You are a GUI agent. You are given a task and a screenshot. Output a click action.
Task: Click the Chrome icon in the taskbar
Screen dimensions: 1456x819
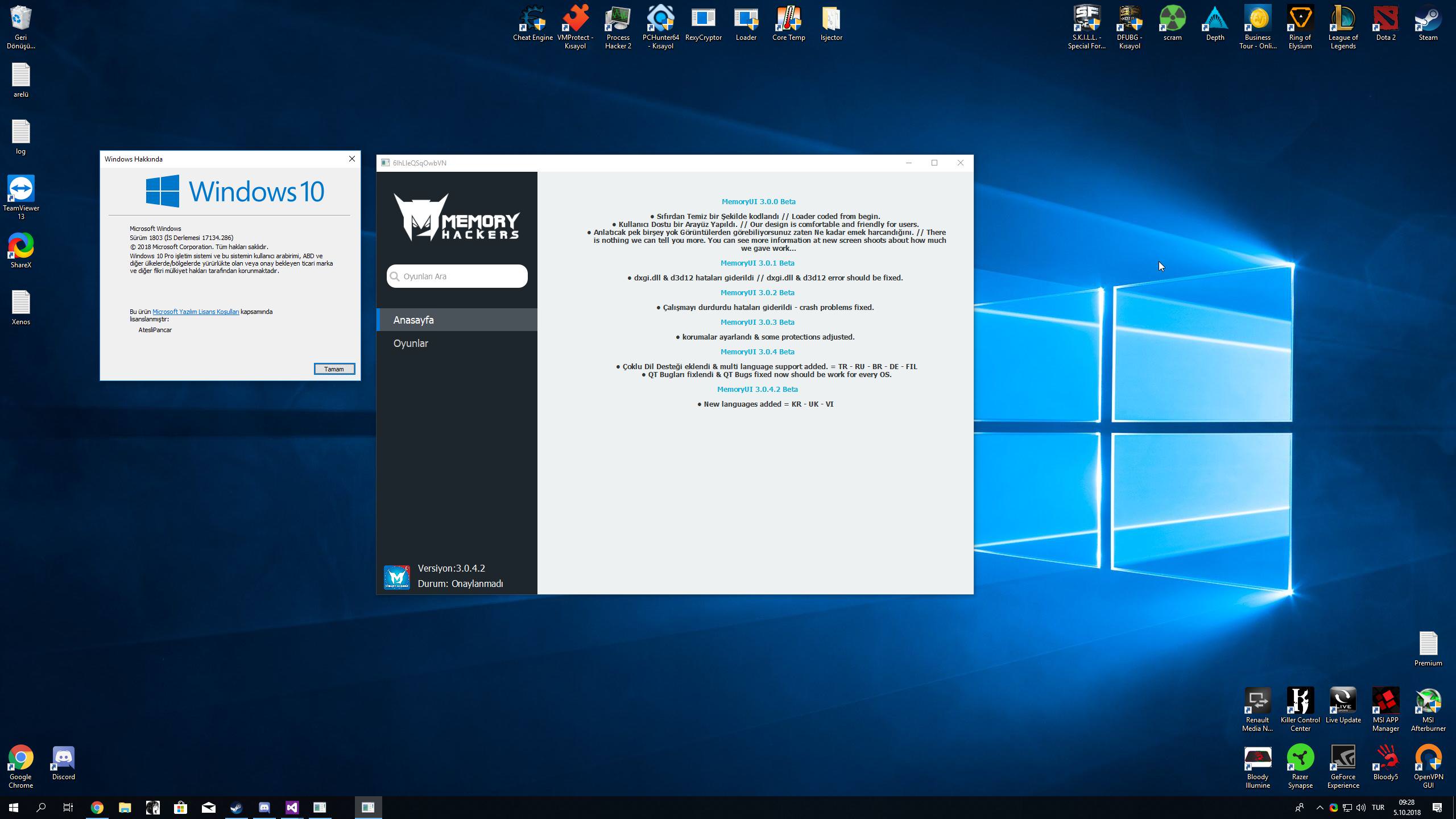point(97,808)
